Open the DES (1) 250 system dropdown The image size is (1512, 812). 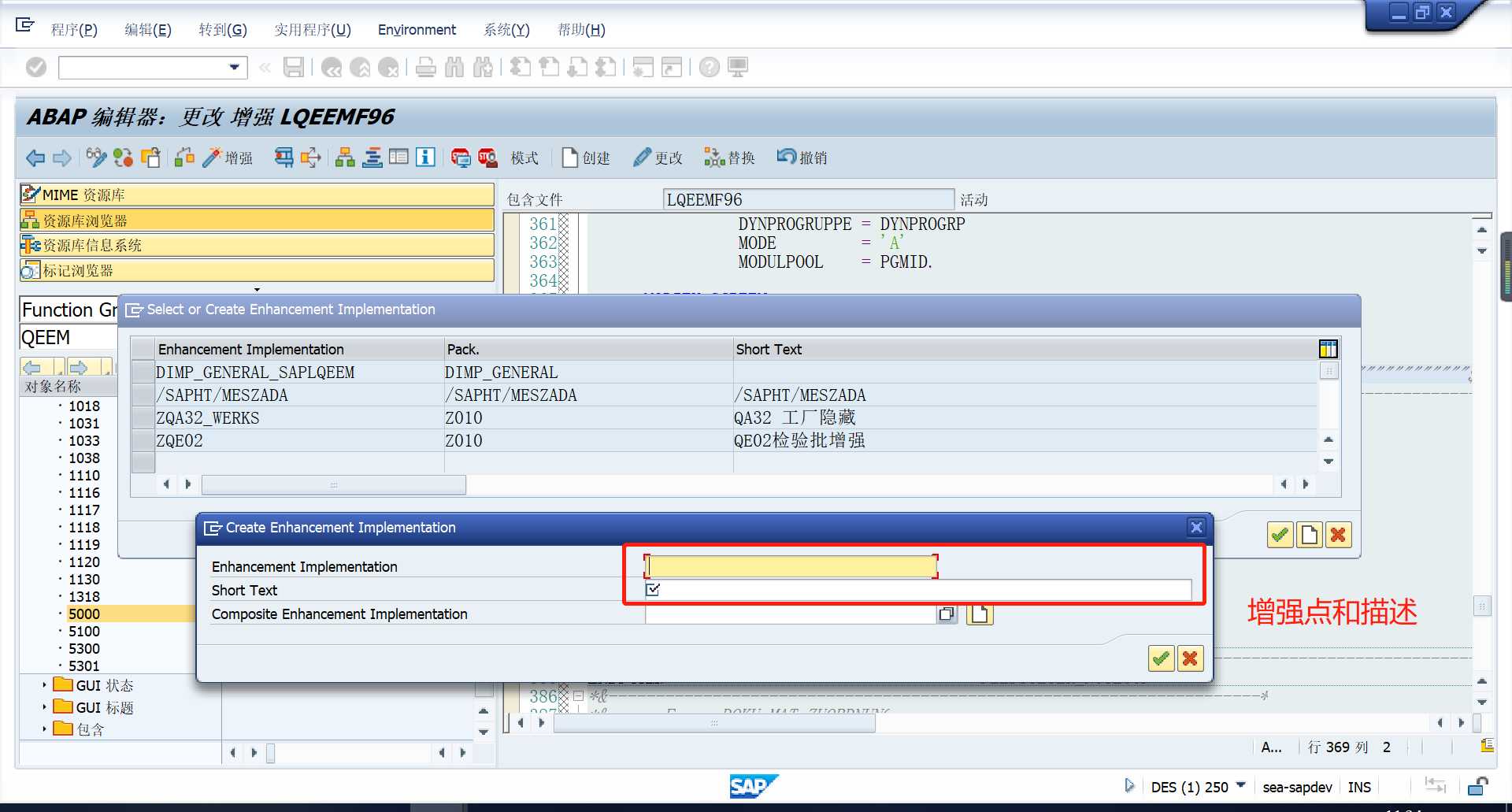tap(1241, 785)
